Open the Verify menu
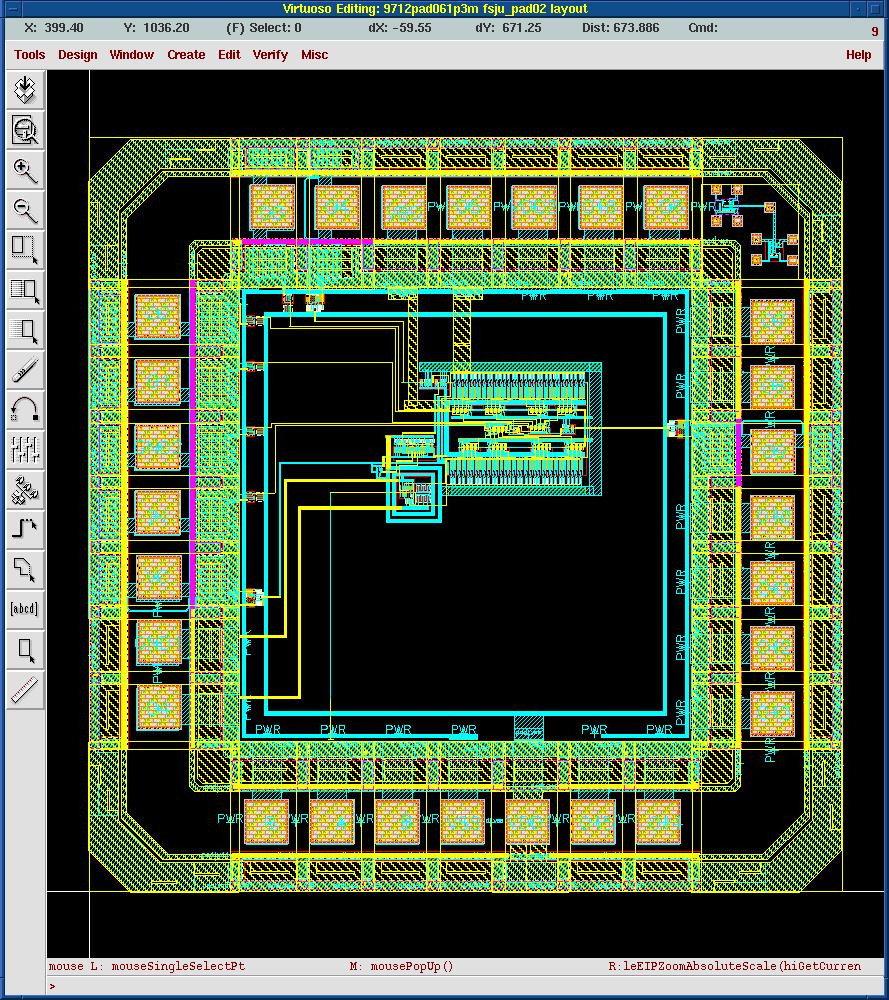Screen dimensions: 889x1000 click(270, 55)
